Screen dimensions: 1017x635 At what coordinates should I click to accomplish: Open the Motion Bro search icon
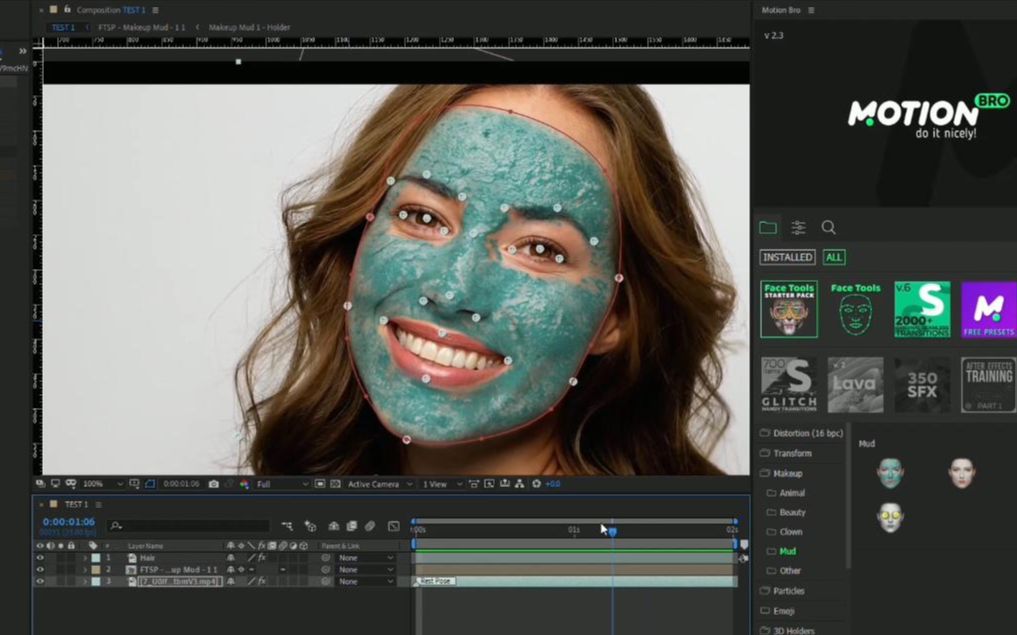point(828,228)
